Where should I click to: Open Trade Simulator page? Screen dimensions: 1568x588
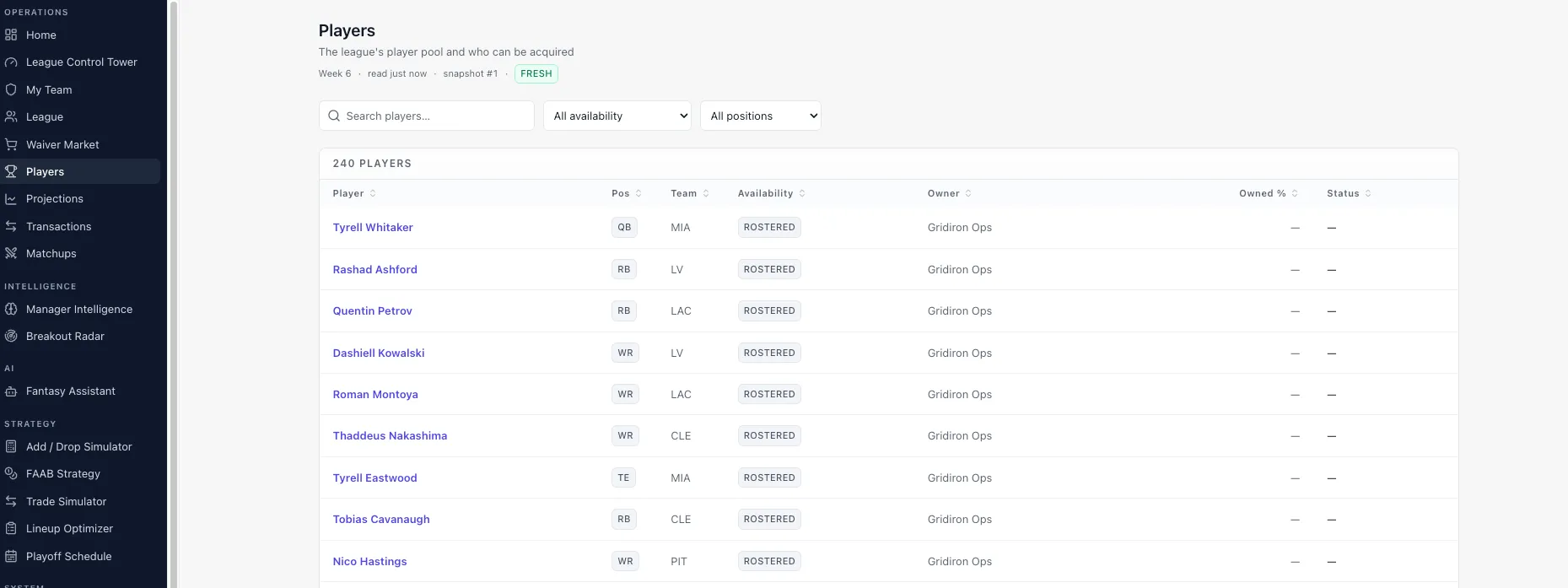tap(80, 501)
